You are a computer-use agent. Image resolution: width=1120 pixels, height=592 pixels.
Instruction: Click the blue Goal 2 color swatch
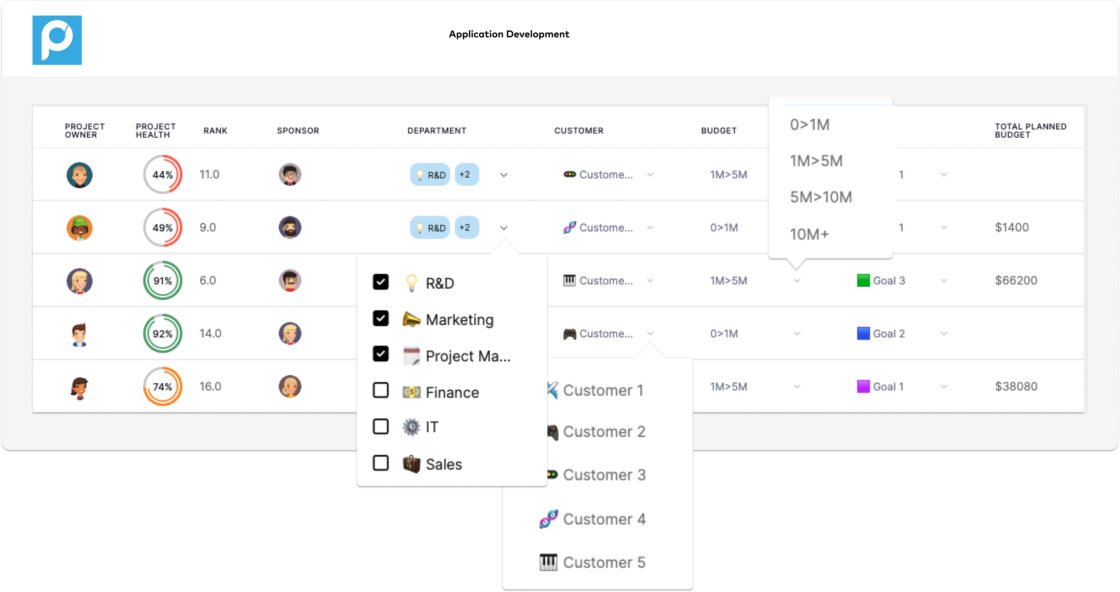tap(863, 333)
